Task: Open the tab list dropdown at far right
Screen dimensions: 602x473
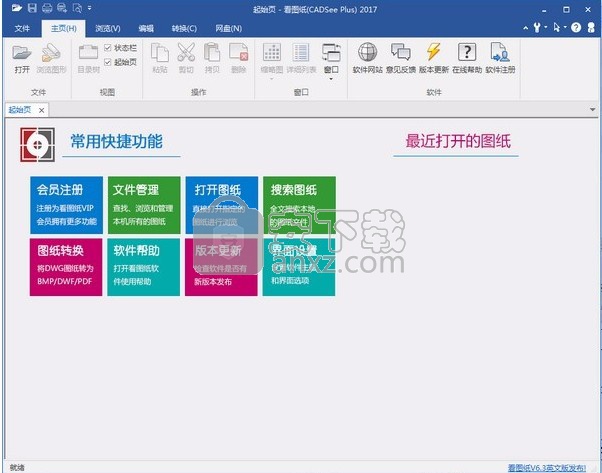Action: 592,110
